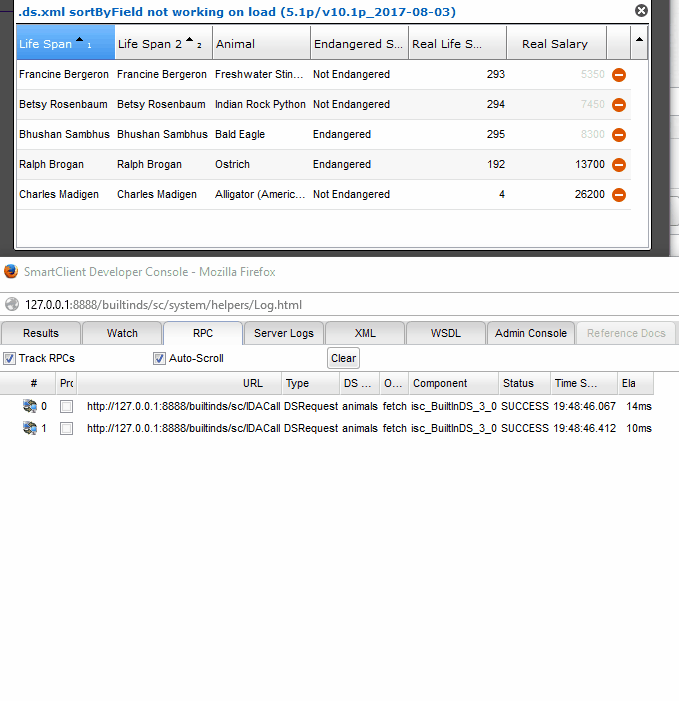Click RPC request icon for row 0
The height and width of the screenshot is (701, 679).
click(x=30, y=406)
